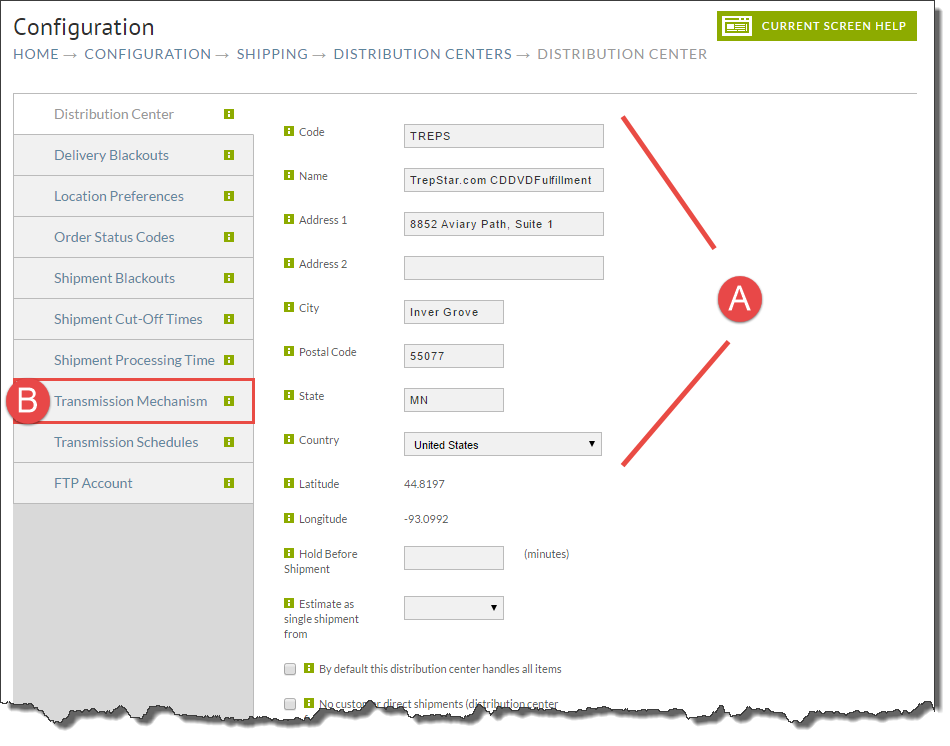Click the help icon next to Latitude
This screenshot has width=950, height=746.
click(x=289, y=483)
